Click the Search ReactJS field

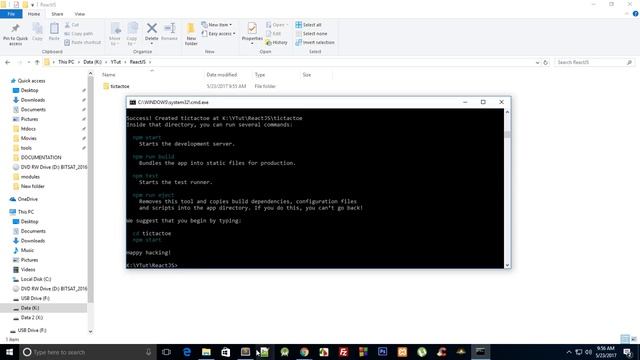594,62
